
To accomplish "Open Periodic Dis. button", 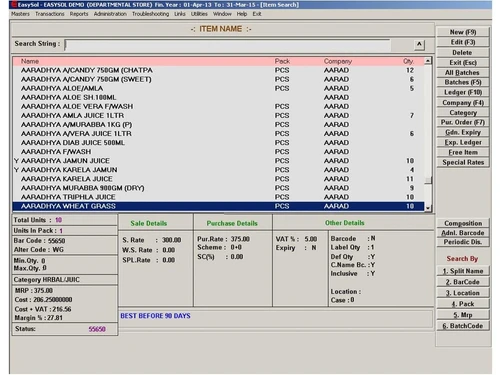I will (463, 242).
